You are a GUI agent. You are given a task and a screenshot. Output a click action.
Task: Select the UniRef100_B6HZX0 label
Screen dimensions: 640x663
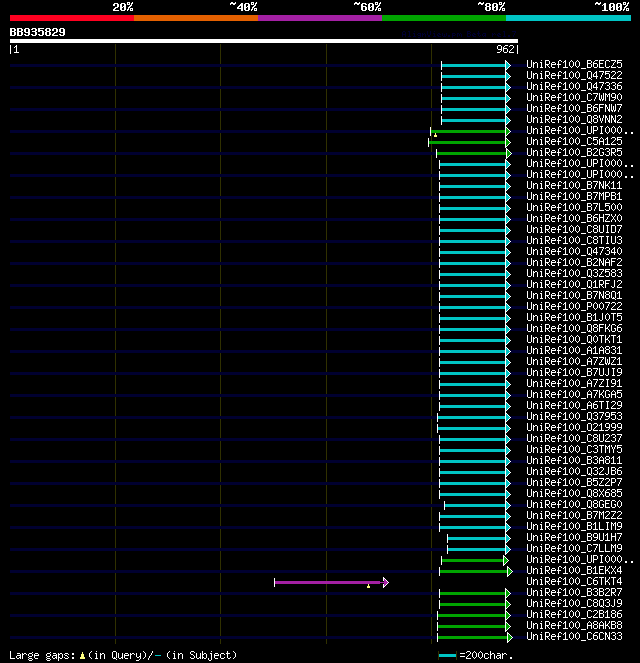point(574,219)
